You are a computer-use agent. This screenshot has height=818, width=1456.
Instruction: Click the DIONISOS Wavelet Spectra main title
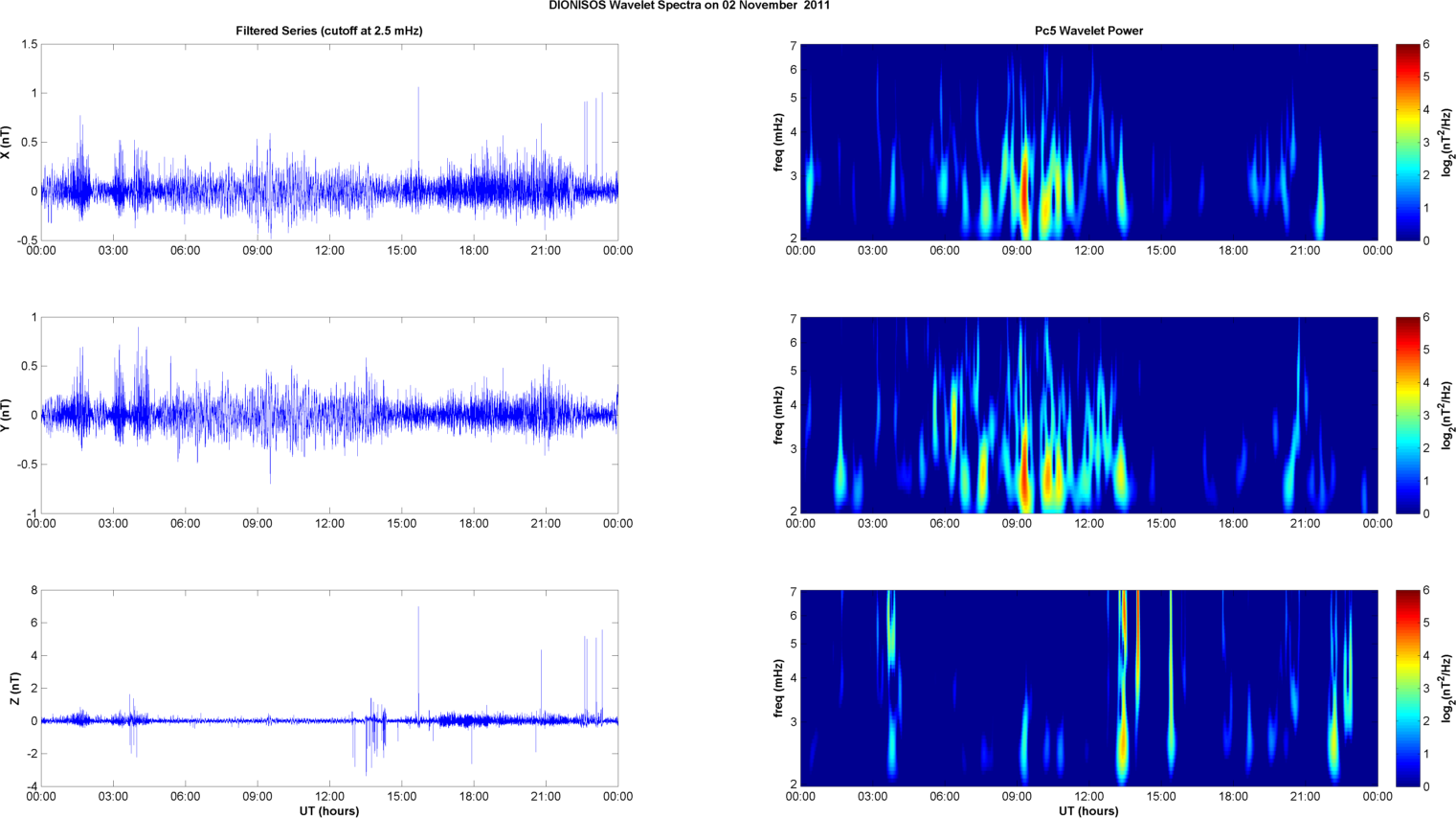pyautogui.click(x=689, y=6)
